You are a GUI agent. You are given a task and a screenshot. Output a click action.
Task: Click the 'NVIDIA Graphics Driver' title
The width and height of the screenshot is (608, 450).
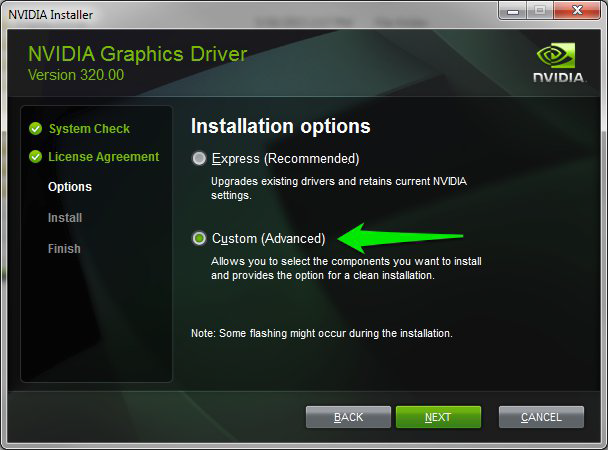click(138, 54)
